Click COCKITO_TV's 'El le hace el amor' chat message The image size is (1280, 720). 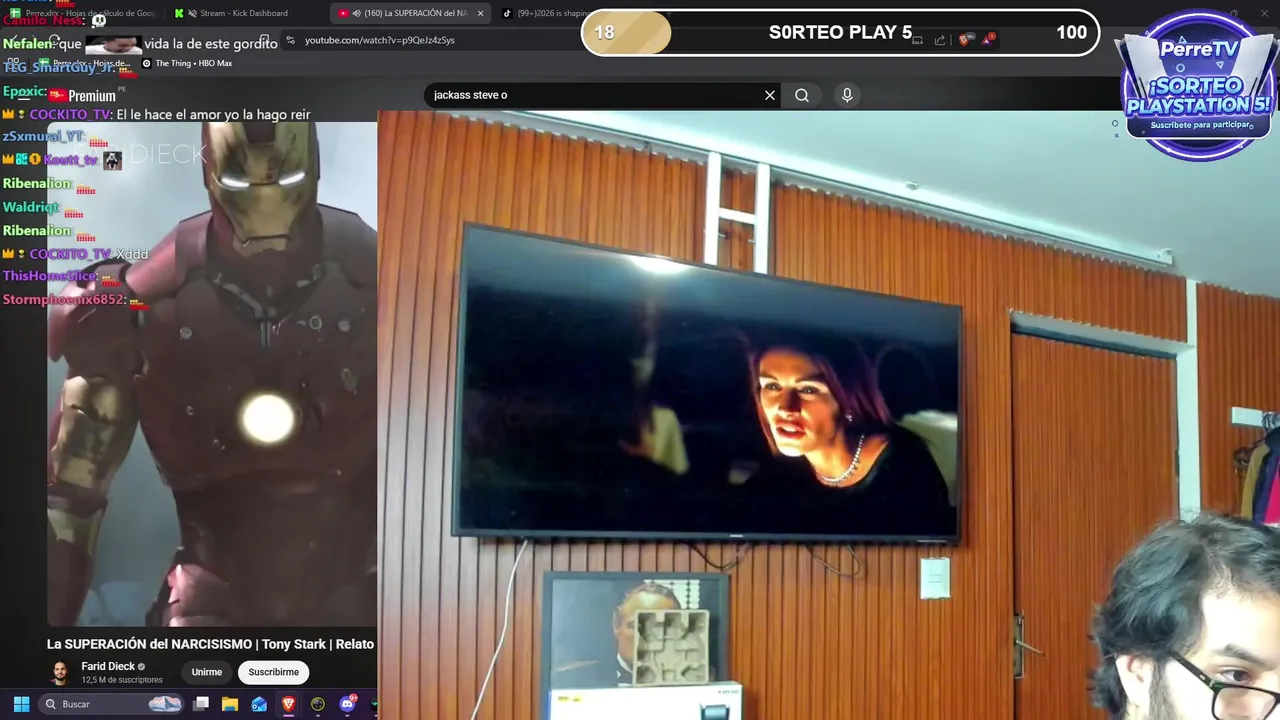click(x=156, y=115)
